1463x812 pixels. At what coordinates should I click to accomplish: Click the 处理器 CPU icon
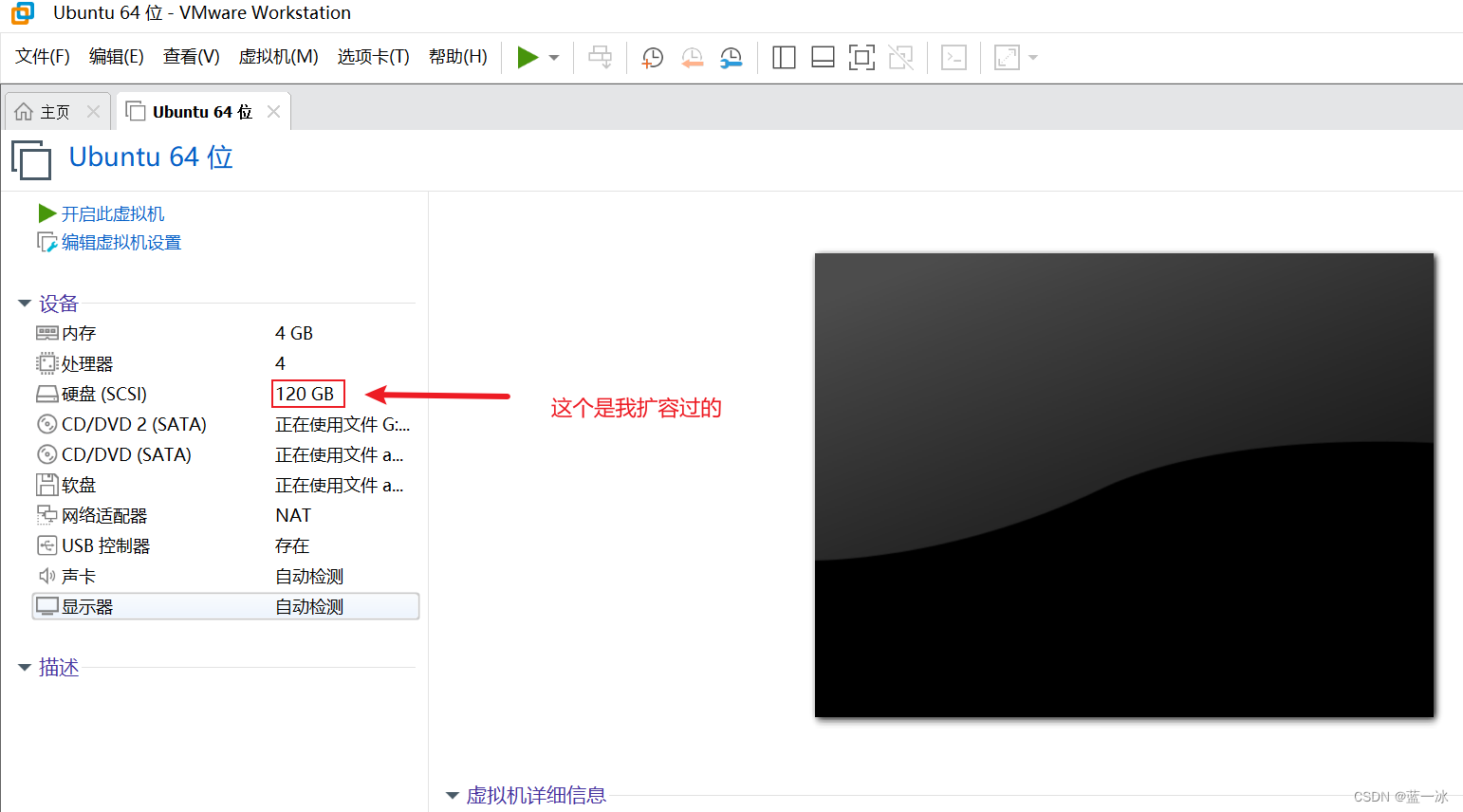[47, 363]
